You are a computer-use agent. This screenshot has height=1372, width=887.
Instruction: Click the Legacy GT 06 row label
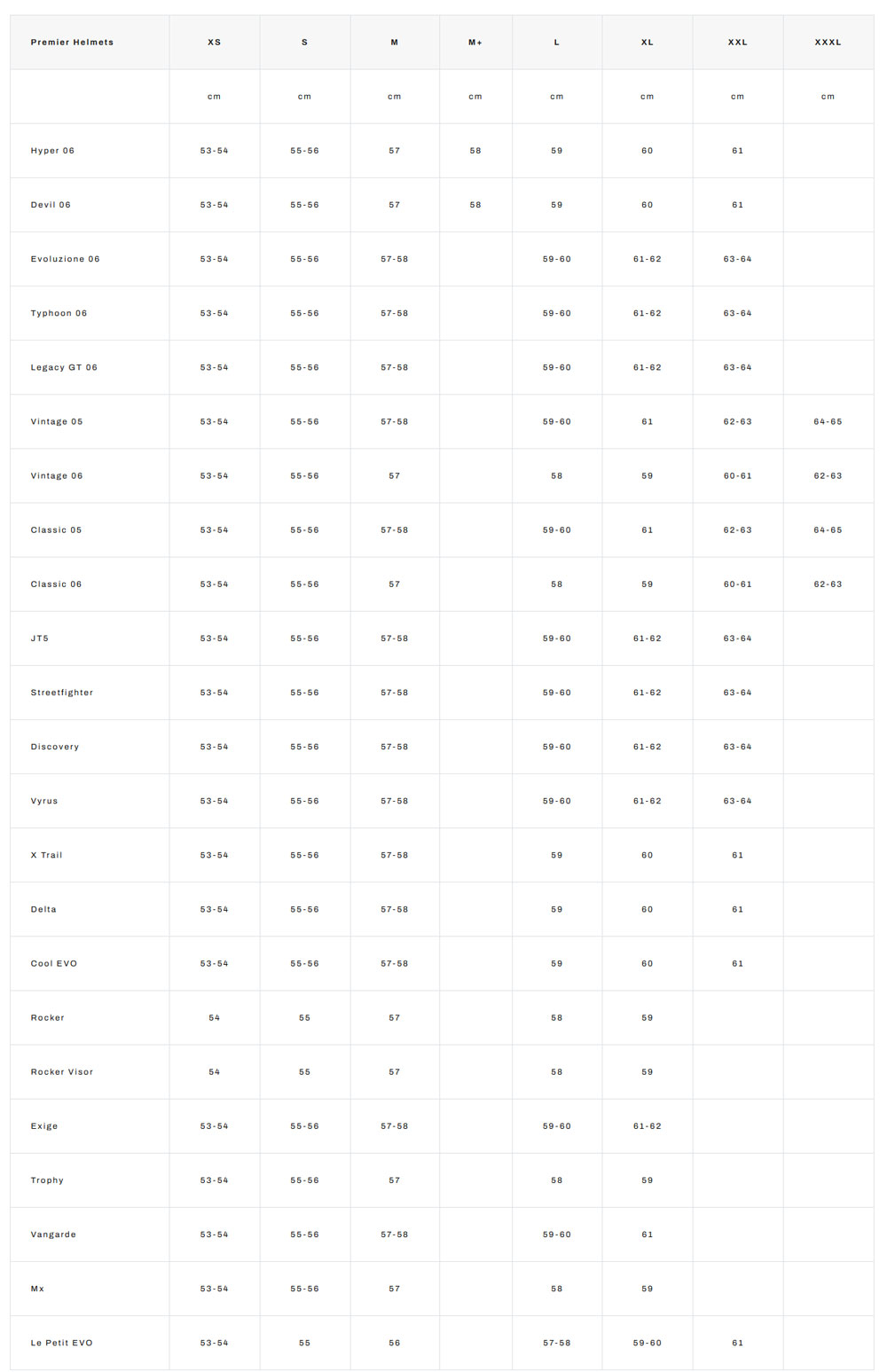[64, 367]
